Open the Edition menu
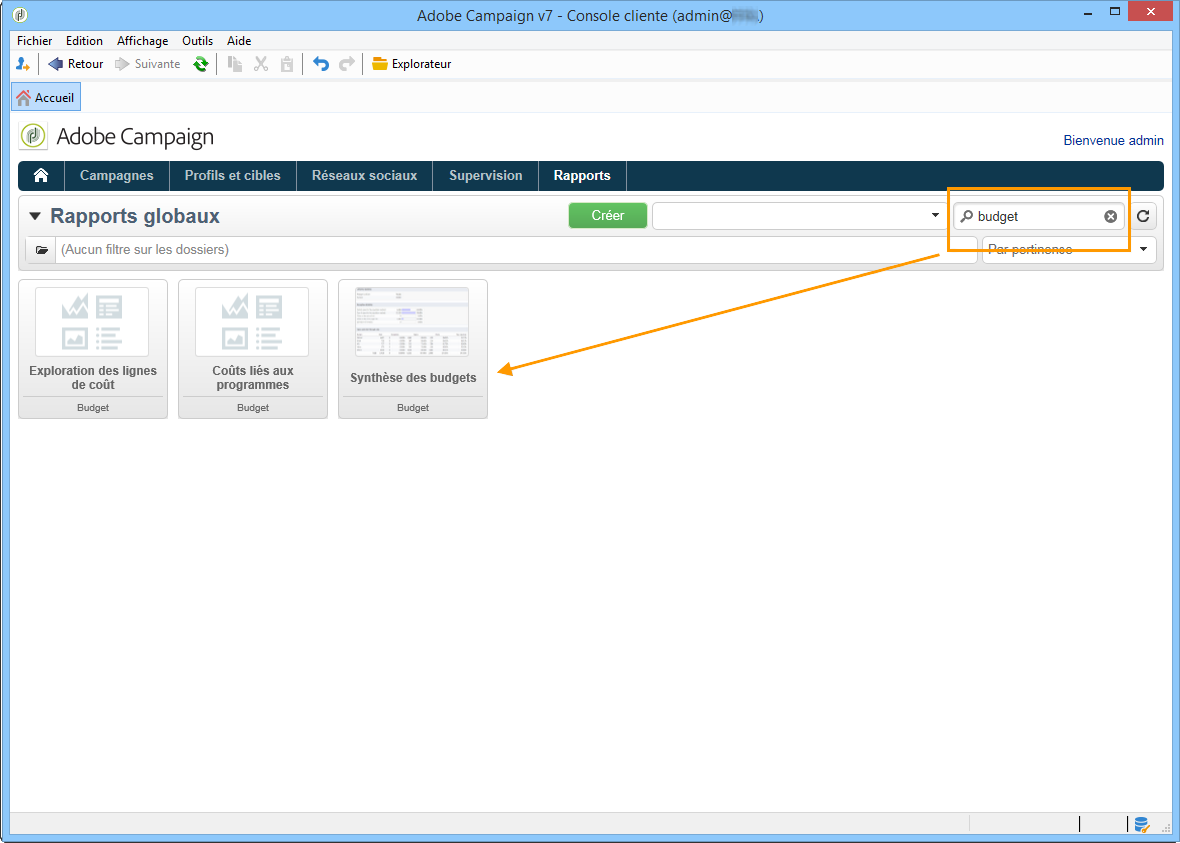1180x843 pixels. tap(84, 41)
